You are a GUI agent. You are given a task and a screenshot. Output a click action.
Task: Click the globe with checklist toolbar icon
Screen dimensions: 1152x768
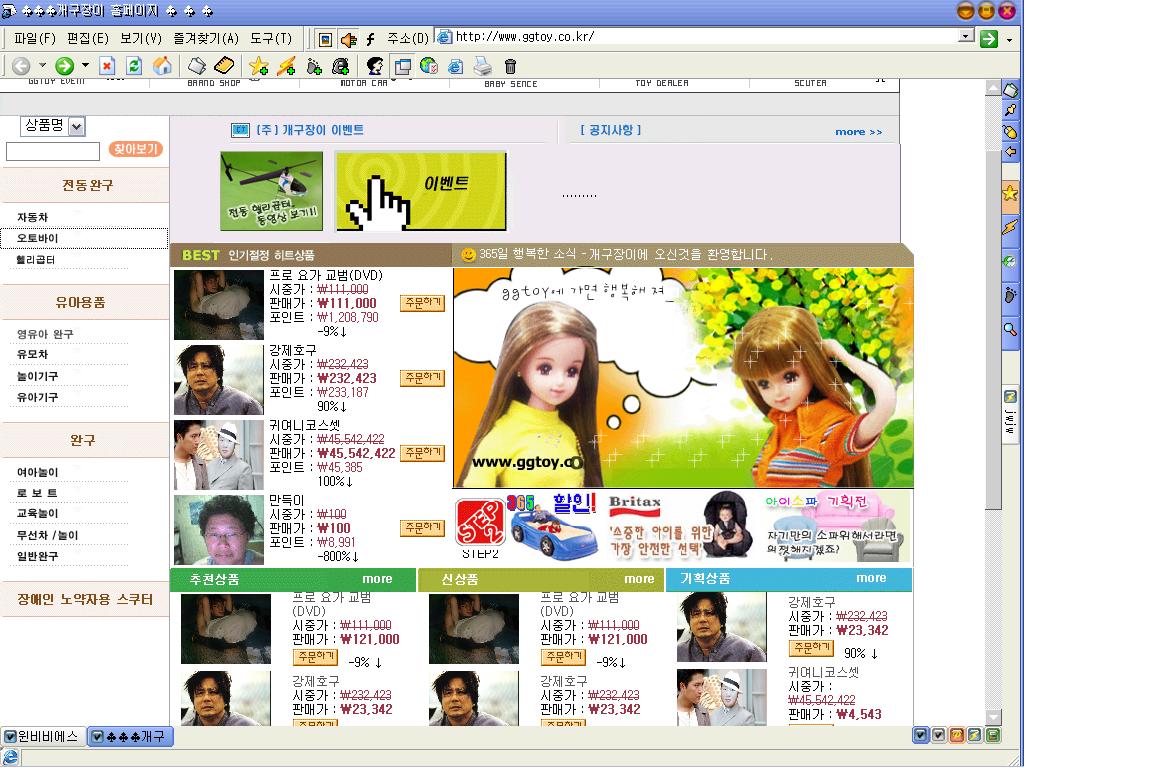429,66
